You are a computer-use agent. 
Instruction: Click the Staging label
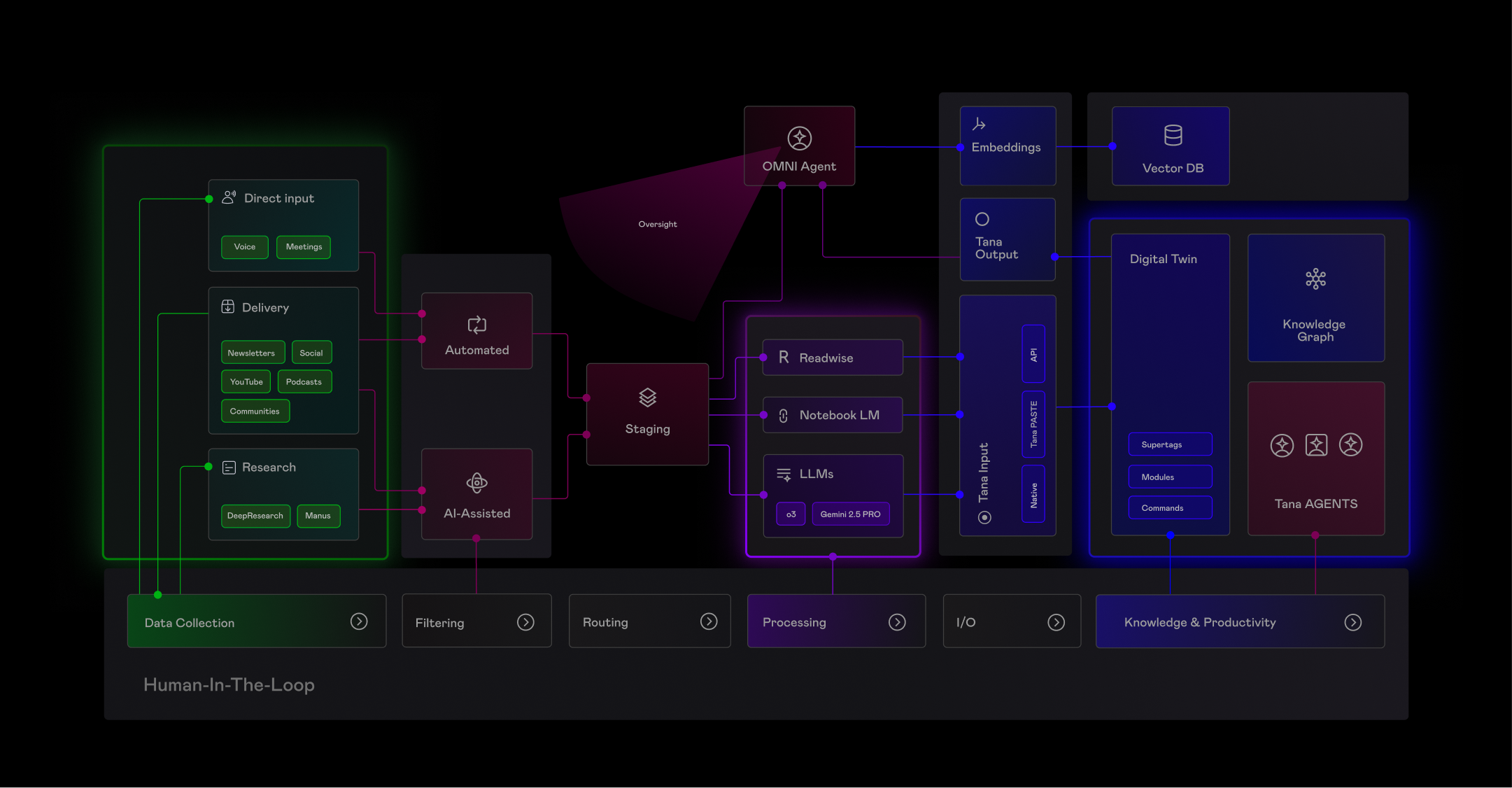click(648, 429)
